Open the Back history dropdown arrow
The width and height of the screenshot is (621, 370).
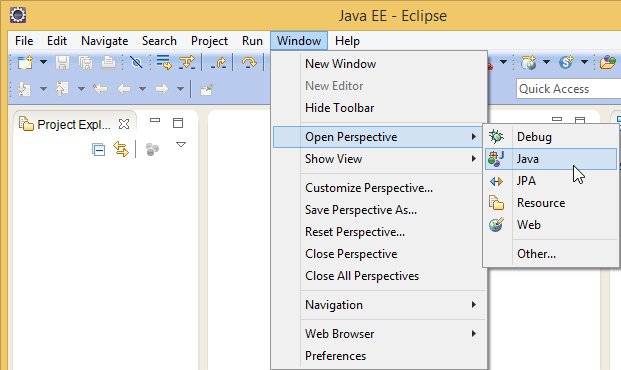coord(143,89)
